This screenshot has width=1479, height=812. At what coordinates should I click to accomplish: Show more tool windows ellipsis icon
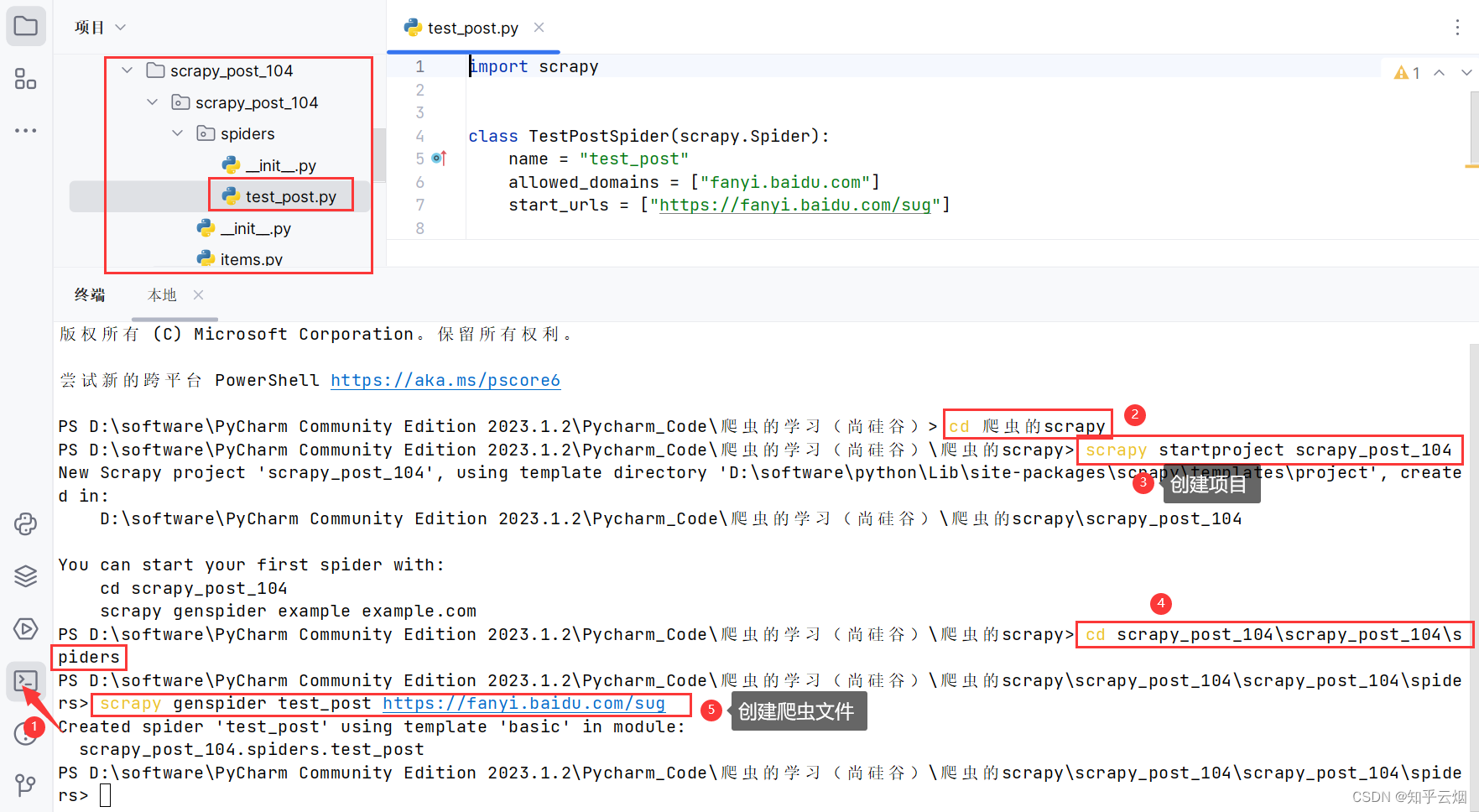(26, 131)
